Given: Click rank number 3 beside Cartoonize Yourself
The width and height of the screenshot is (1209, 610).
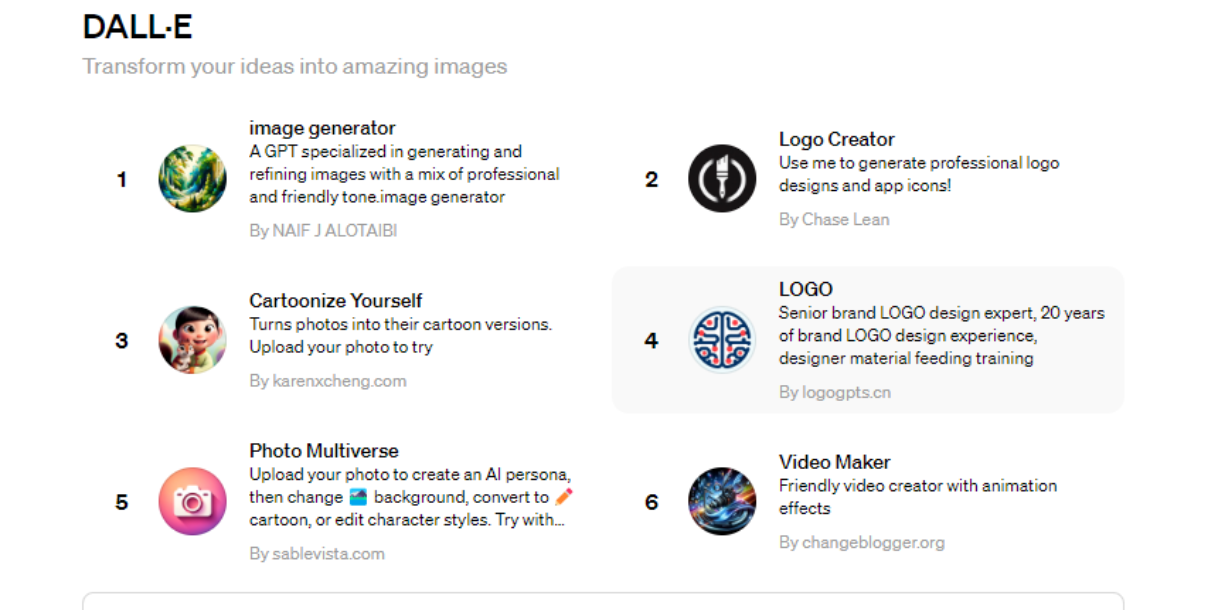Looking at the screenshot, I should (122, 341).
